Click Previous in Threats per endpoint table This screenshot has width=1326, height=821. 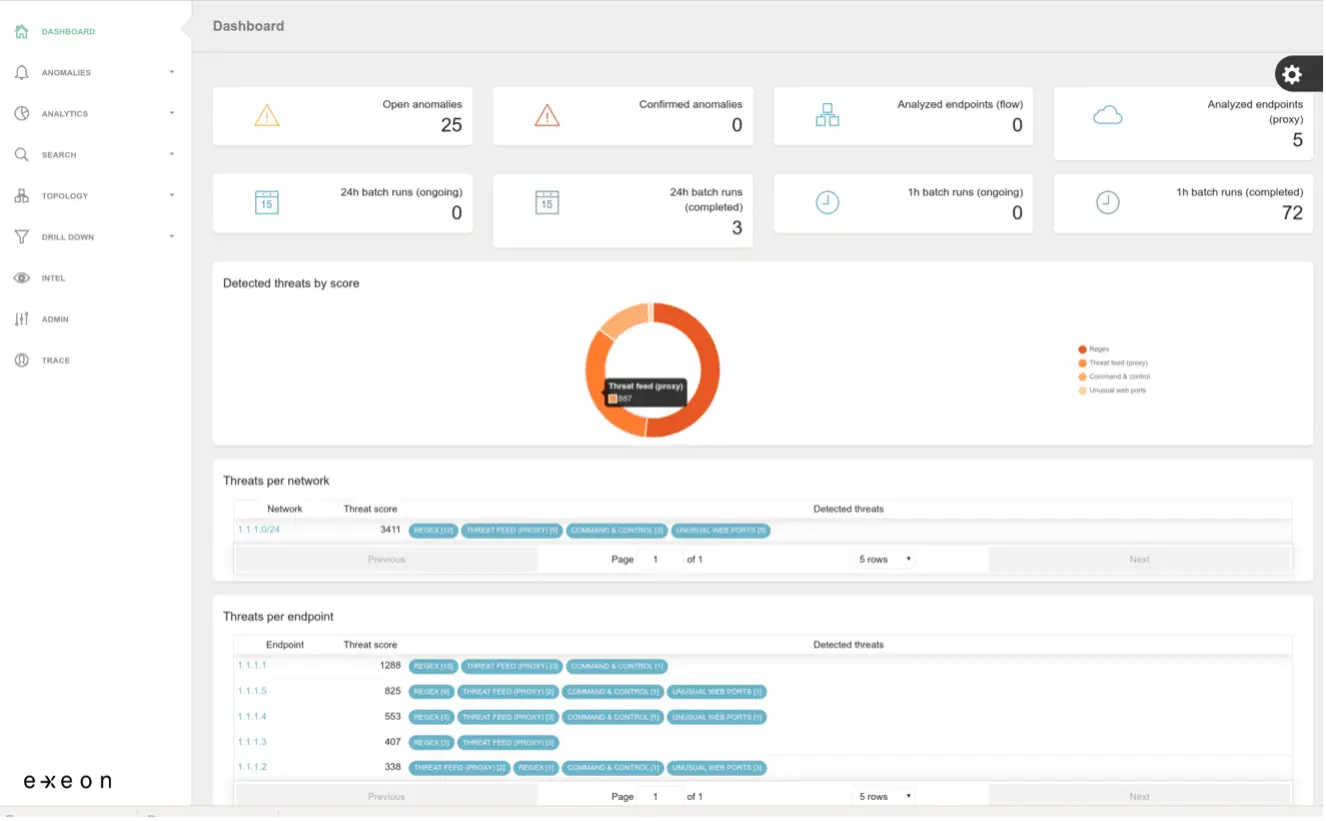pos(386,796)
